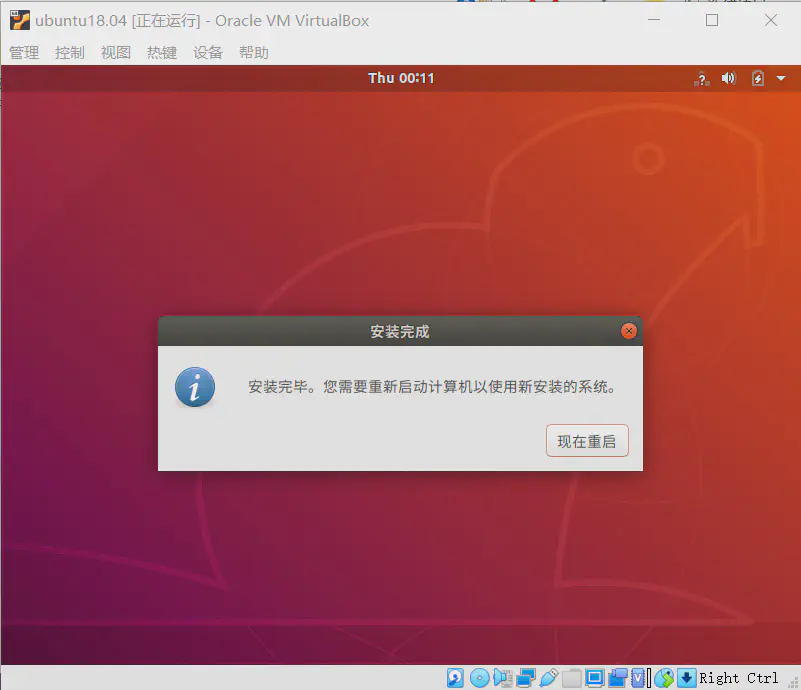Click the battery indicator in Ubuntu top bar
Viewport: 801px width, 690px height.
[757, 78]
